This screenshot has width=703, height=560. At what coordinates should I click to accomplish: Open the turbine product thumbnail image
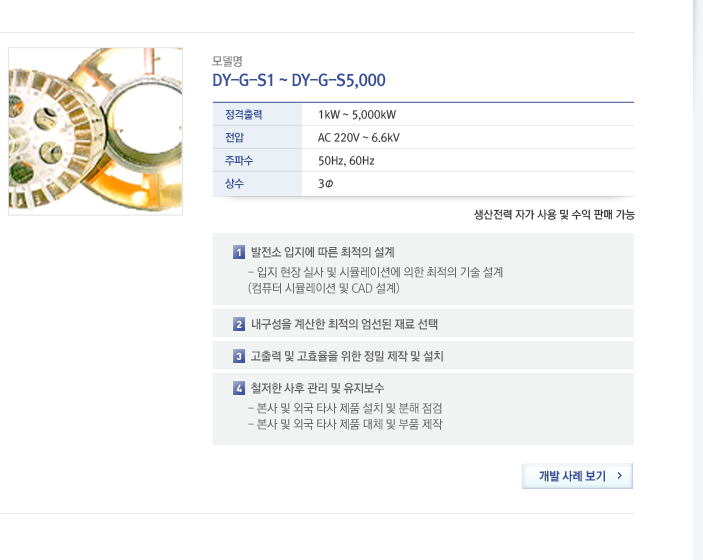click(x=95, y=131)
